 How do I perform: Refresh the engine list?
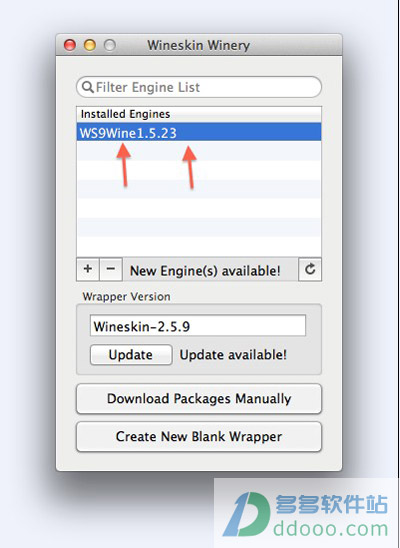pyautogui.click(x=310, y=269)
